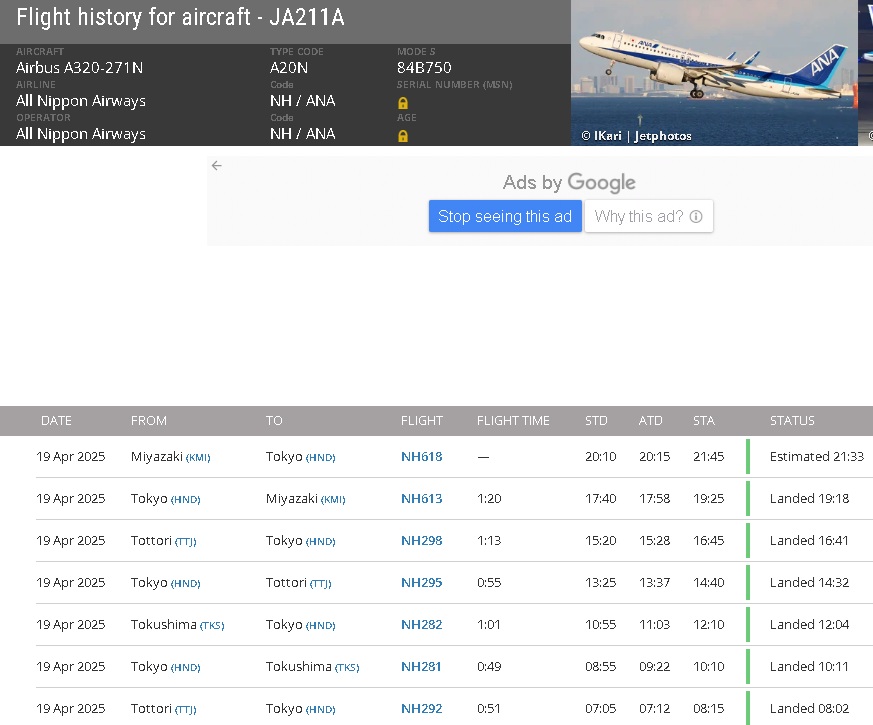Click the 'Landed 16:41' status text

(x=809, y=541)
